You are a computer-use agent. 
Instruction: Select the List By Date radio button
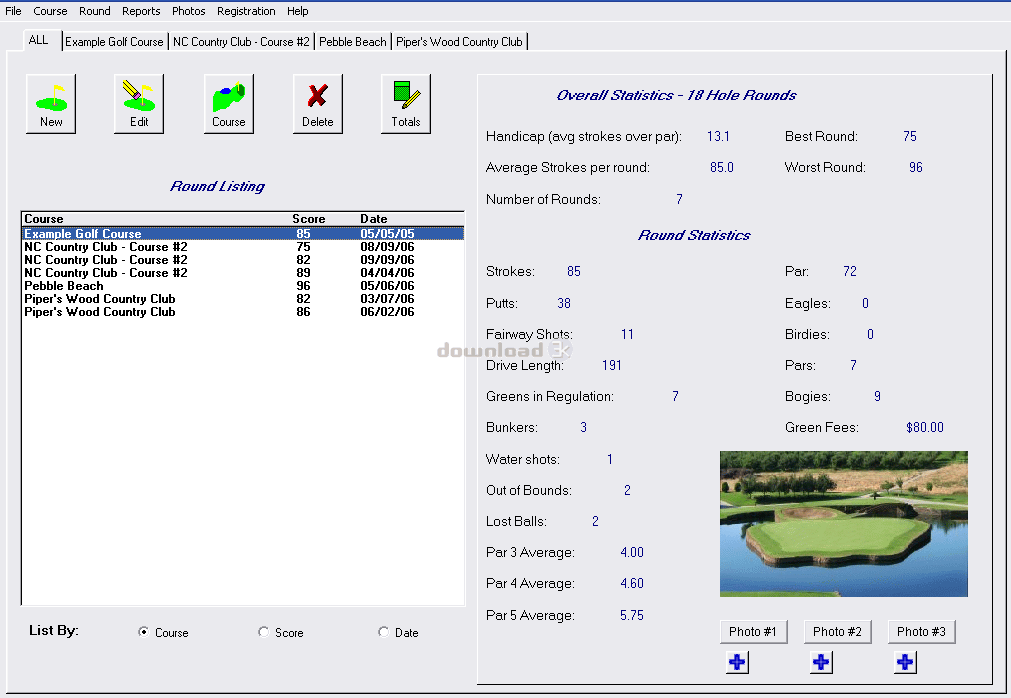click(x=384, y=632)
